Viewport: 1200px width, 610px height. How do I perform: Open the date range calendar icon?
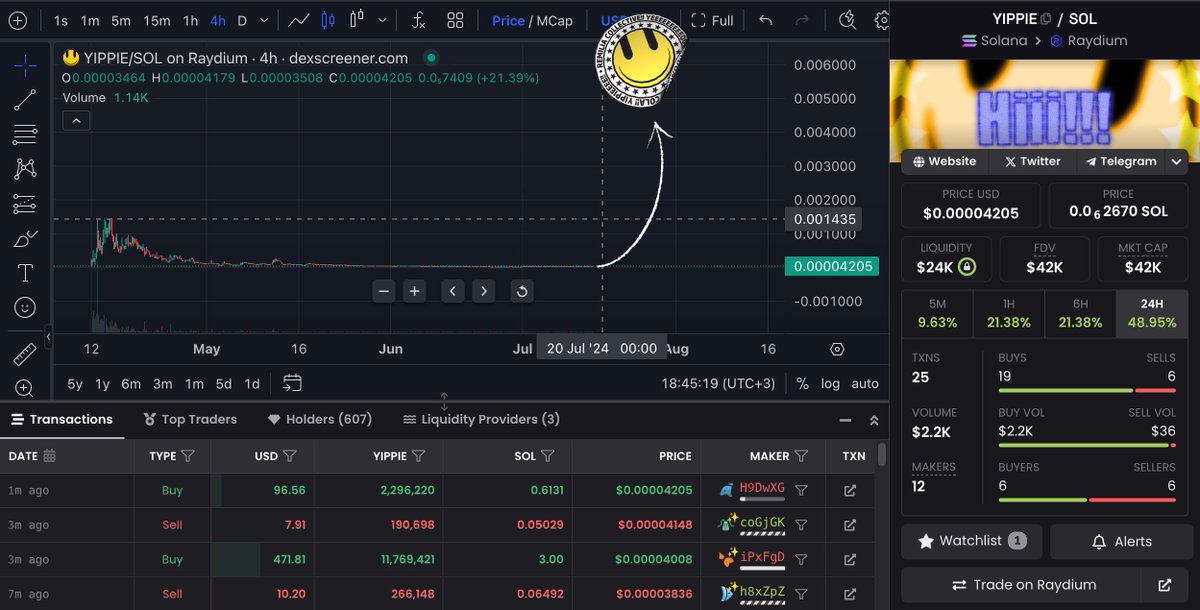coord(292,383)
